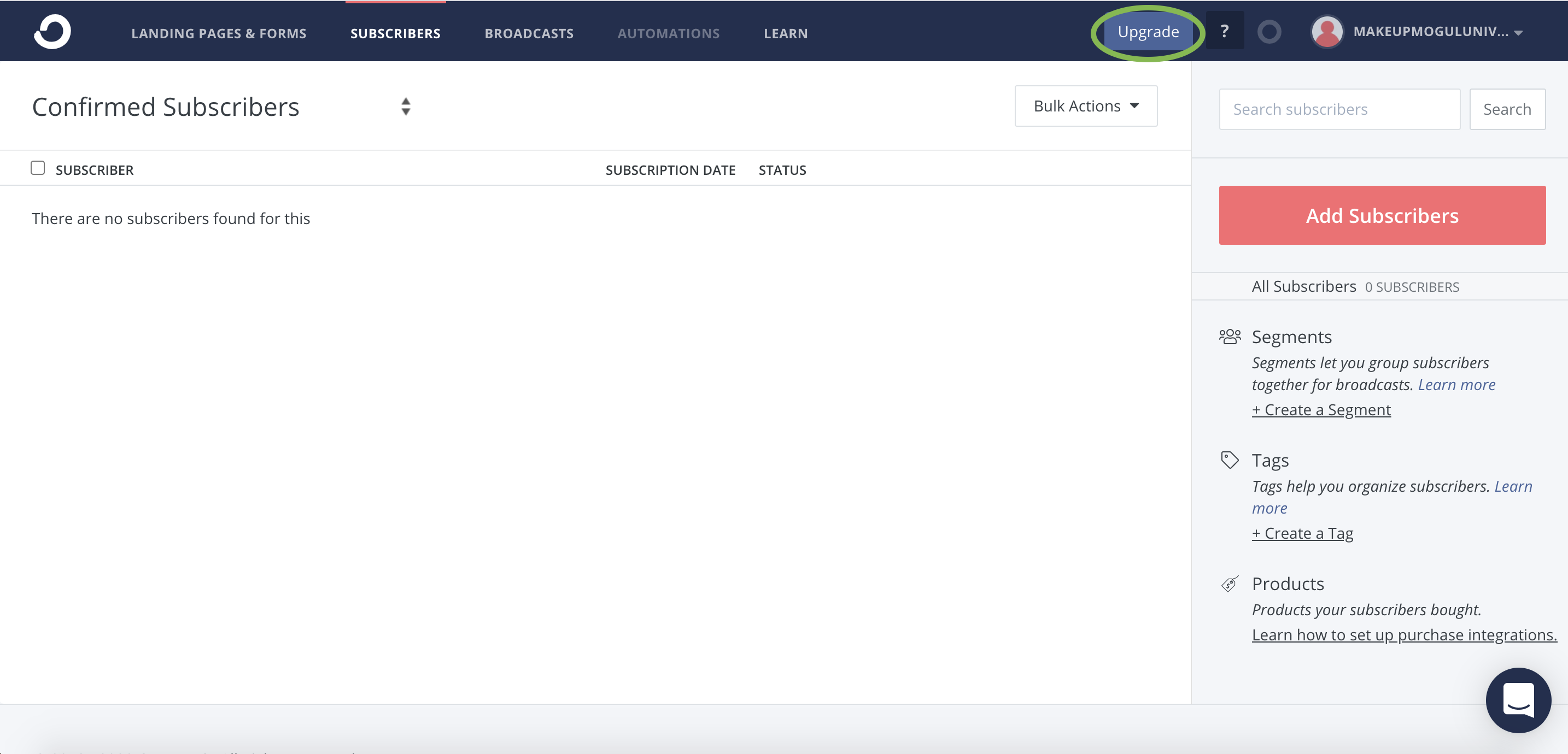
Task: Open the help question mark icon
Action: [1224, 31]
